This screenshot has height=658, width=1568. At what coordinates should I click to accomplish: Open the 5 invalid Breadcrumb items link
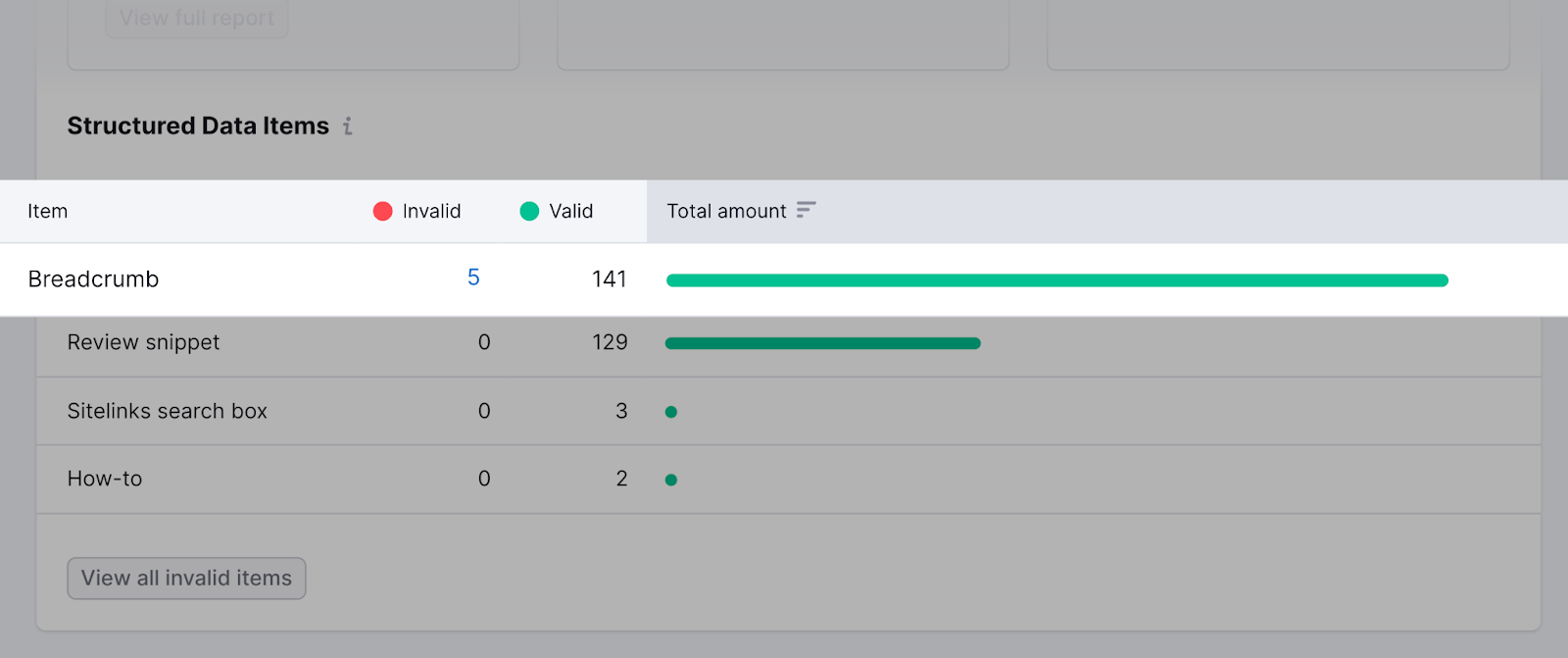(x=473, y=278)
